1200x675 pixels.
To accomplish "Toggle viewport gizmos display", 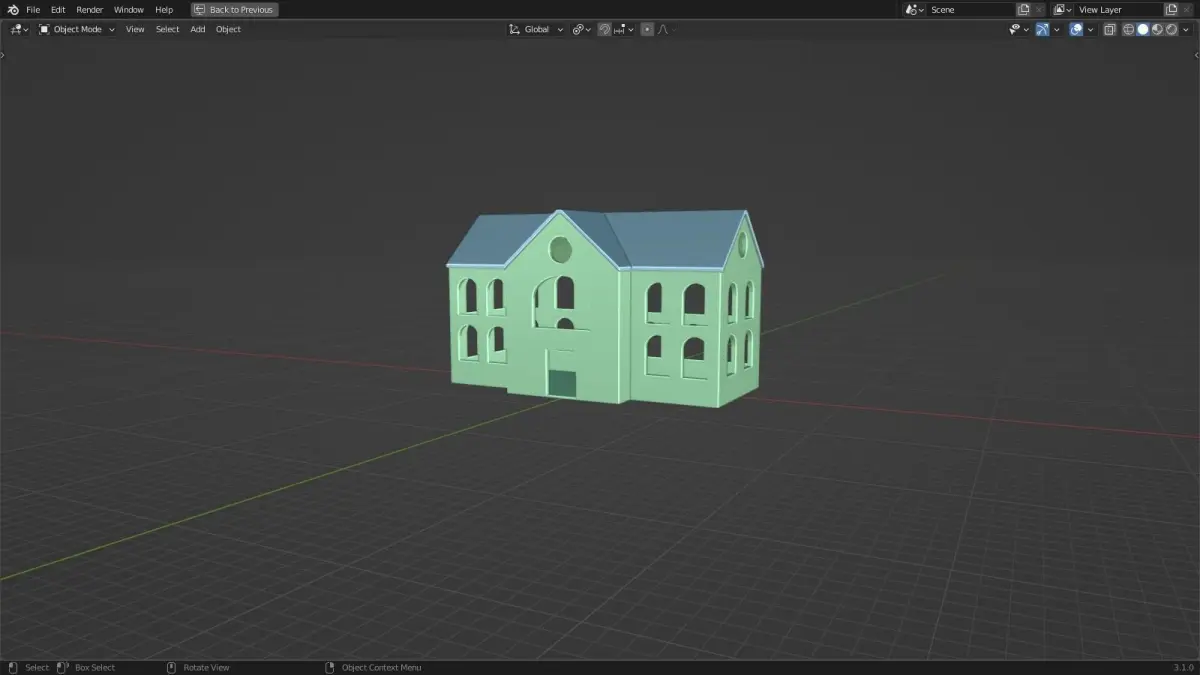I will (x=1042, y=29).
